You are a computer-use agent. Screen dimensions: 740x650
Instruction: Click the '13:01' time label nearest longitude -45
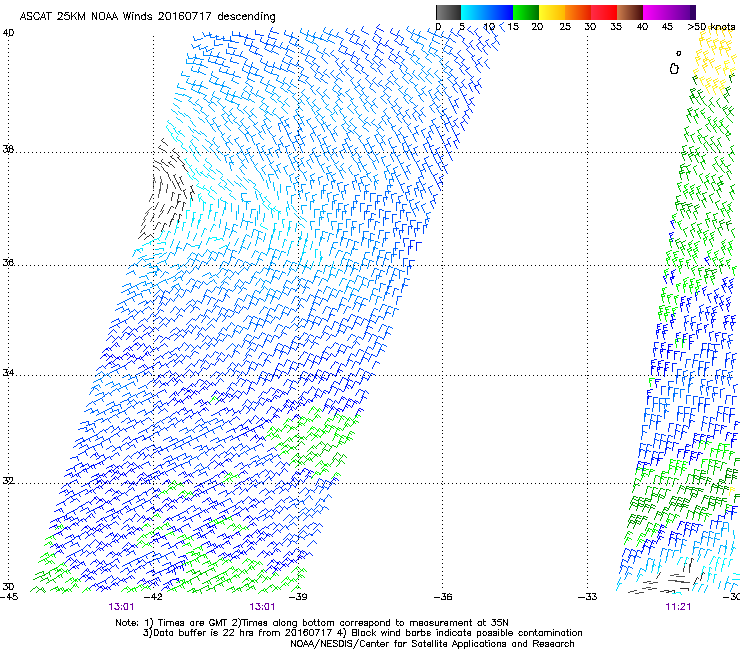click(121, 607)
